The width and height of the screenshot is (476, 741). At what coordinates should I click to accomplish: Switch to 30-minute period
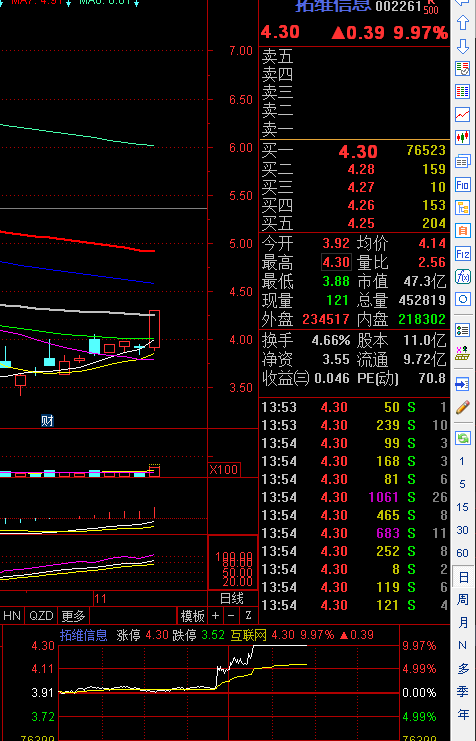click(463, 530)
